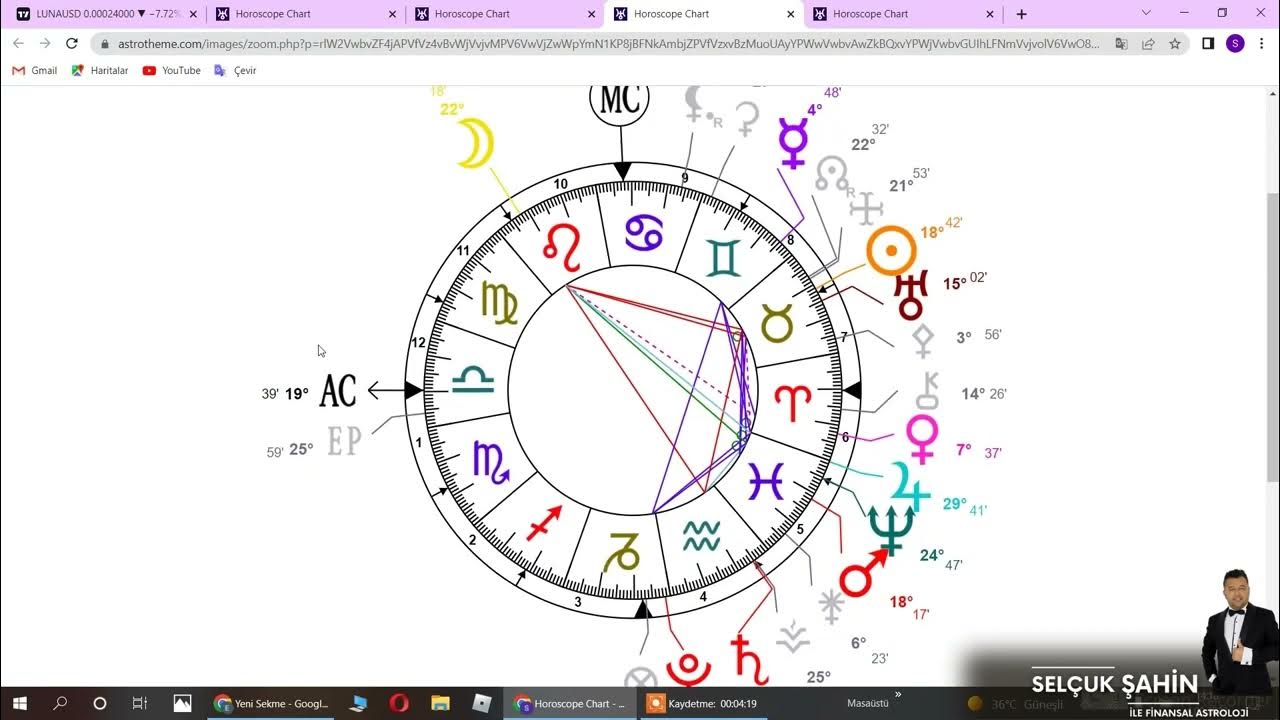
Task: Open the YouTube bookmark
Action: click(x=172, y=71)
